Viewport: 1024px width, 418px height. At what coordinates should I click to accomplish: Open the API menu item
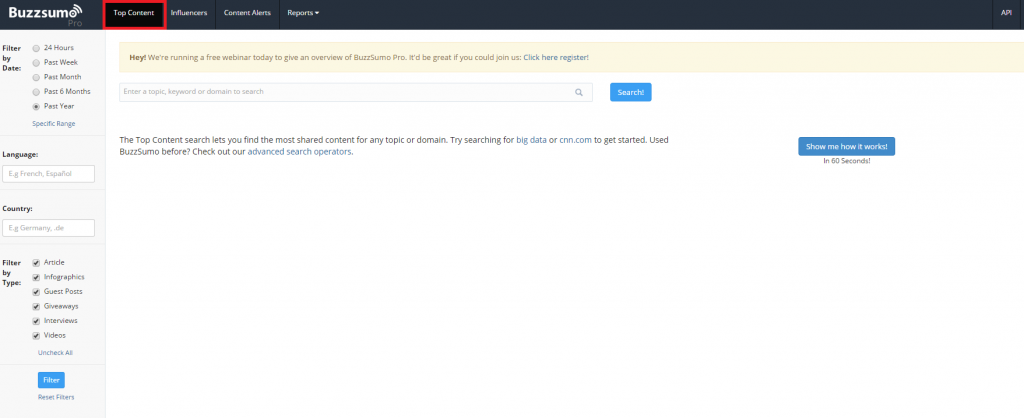click(1006, 13)
